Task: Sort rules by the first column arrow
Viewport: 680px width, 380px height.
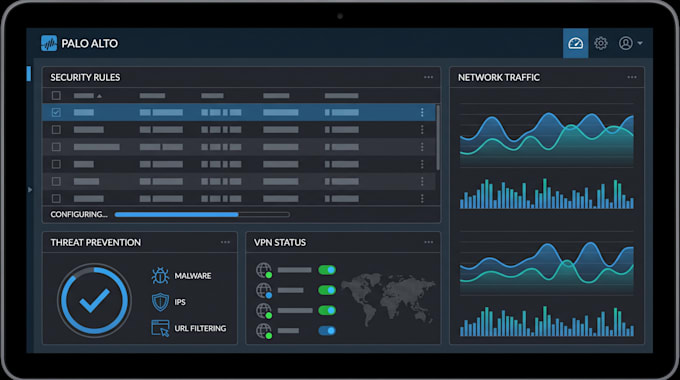Action: [x=99, y=96]
